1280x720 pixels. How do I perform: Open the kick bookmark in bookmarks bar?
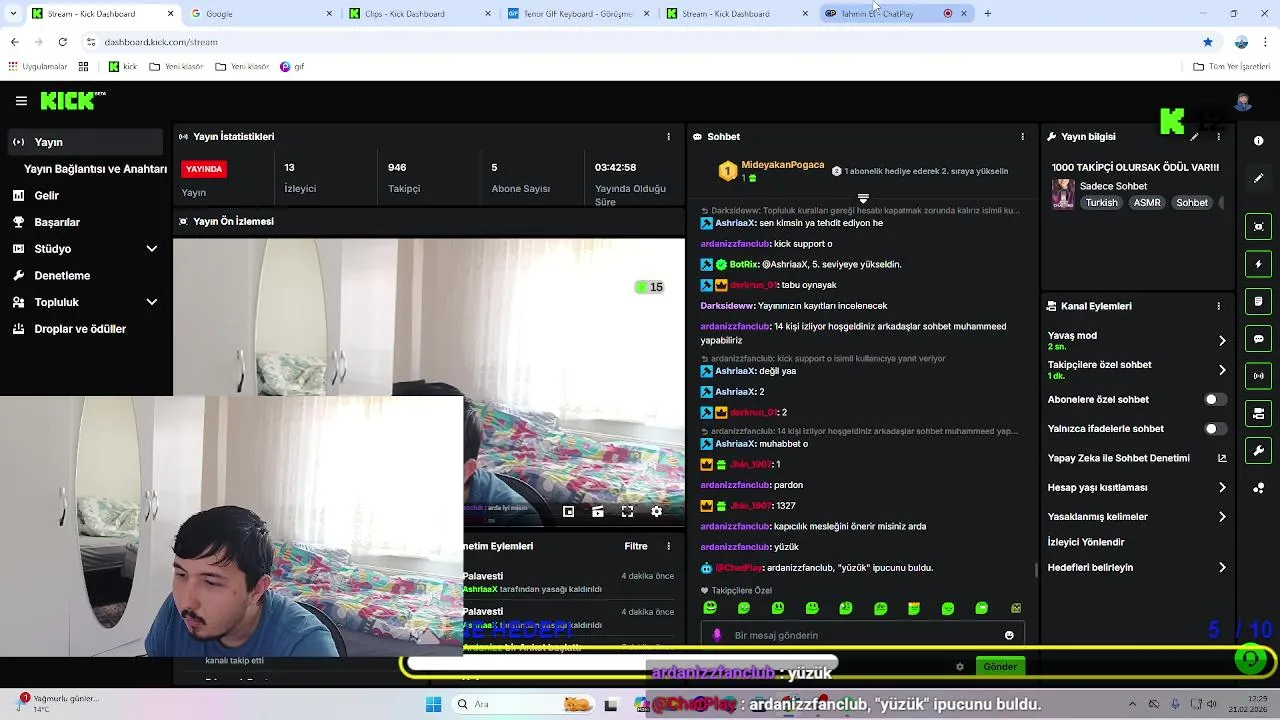pos(122,67)
